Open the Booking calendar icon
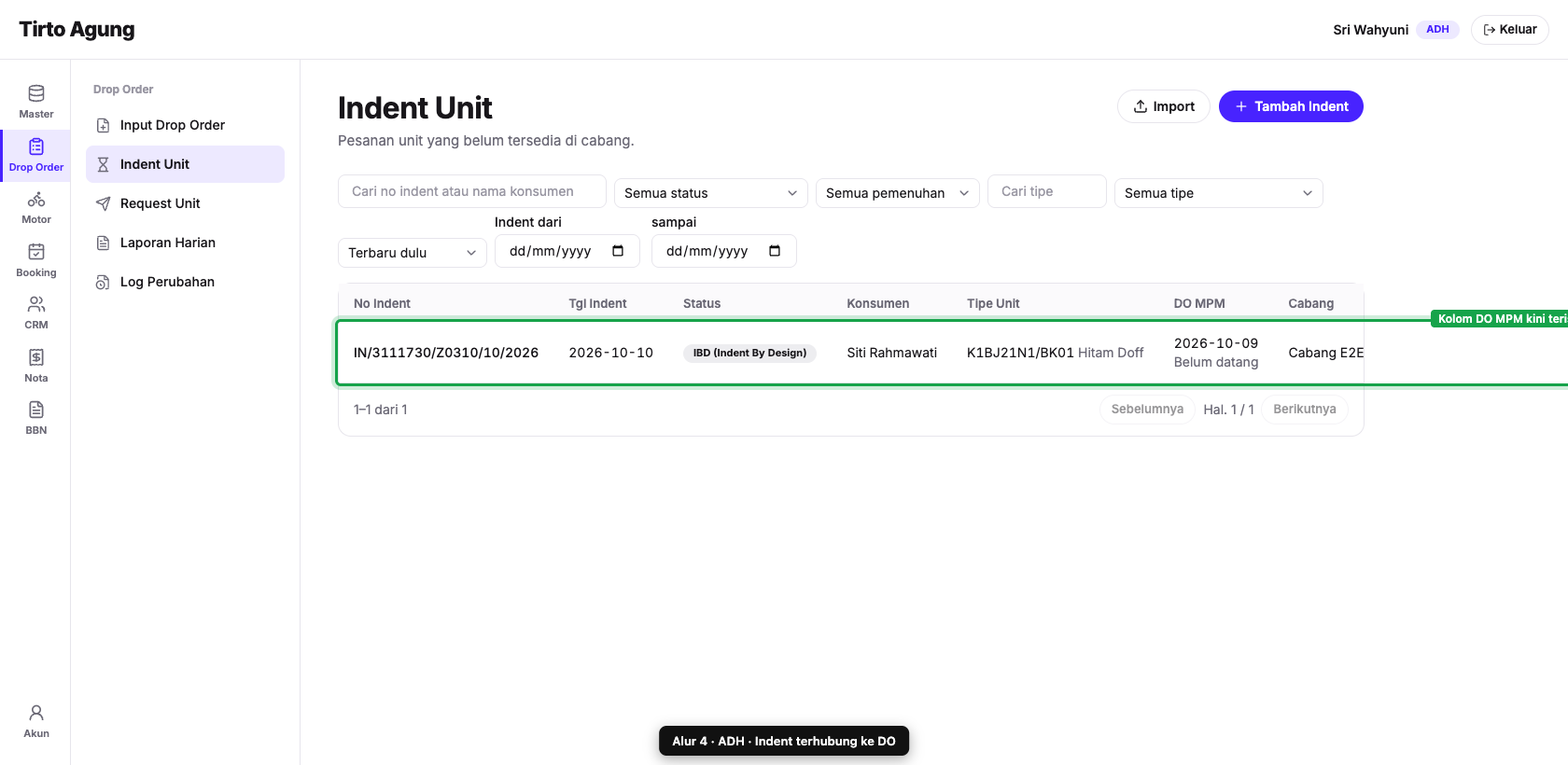Viewport: 1568px width, 765px height. coord(36,252)
